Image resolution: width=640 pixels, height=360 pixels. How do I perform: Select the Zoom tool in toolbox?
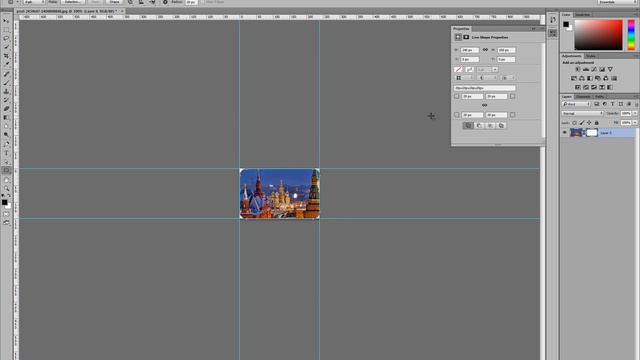point(6,189)
